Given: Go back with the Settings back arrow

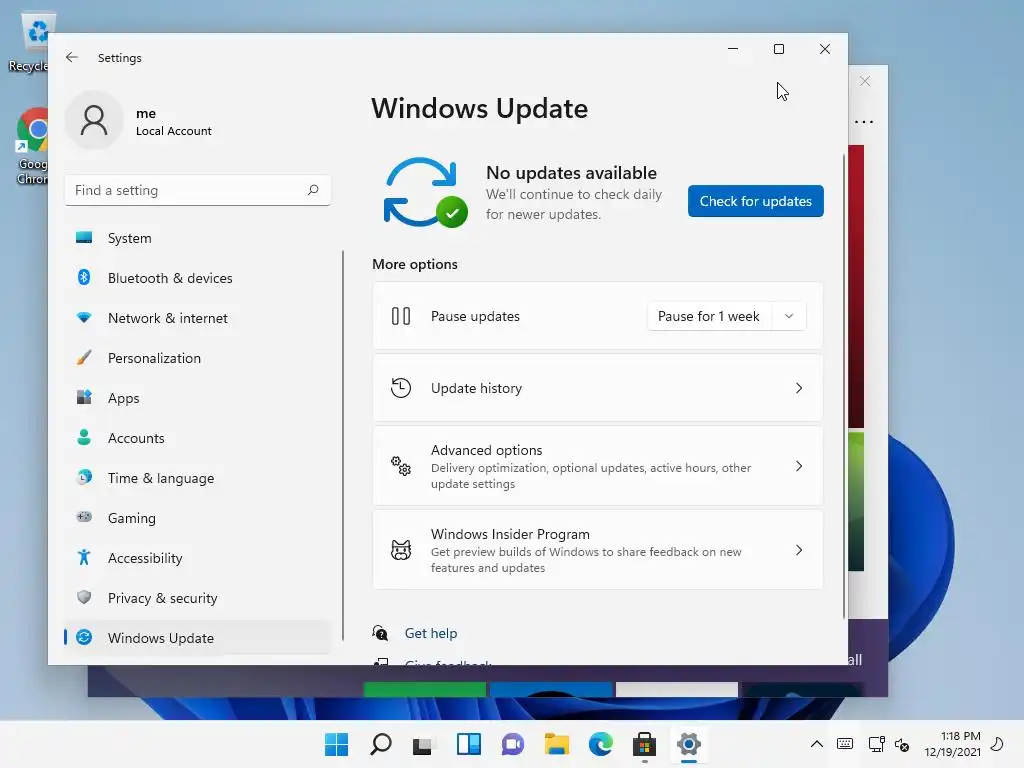Looking at the screenshot, I should (72, 57).
